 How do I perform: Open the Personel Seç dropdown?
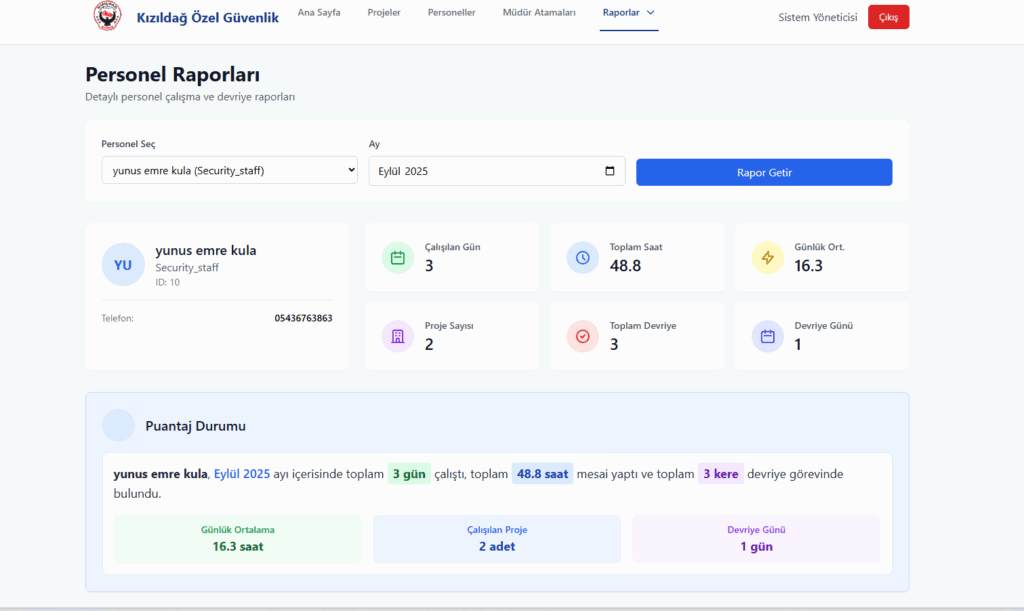click(x=229, y=171)
